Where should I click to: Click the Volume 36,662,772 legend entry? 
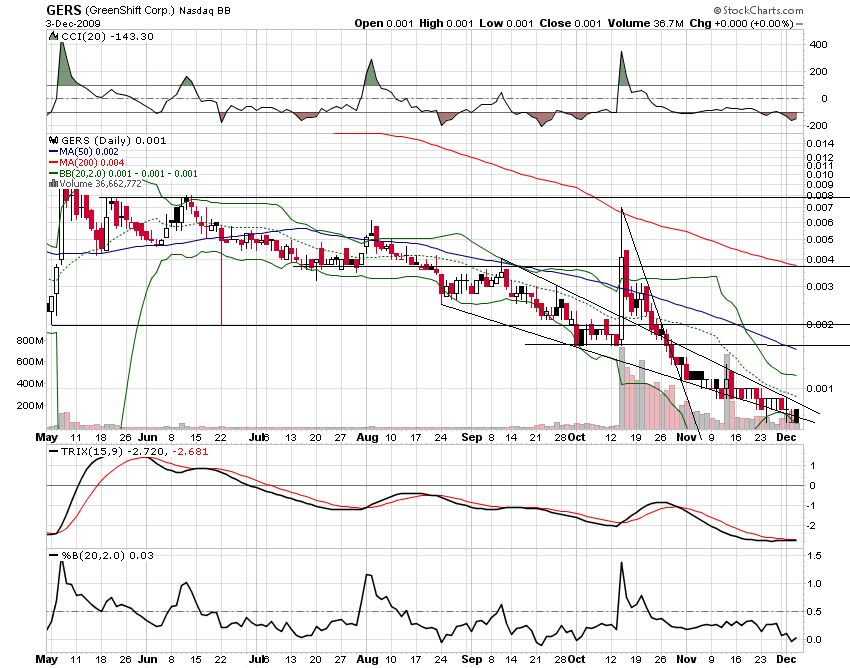tap(100, 184)
